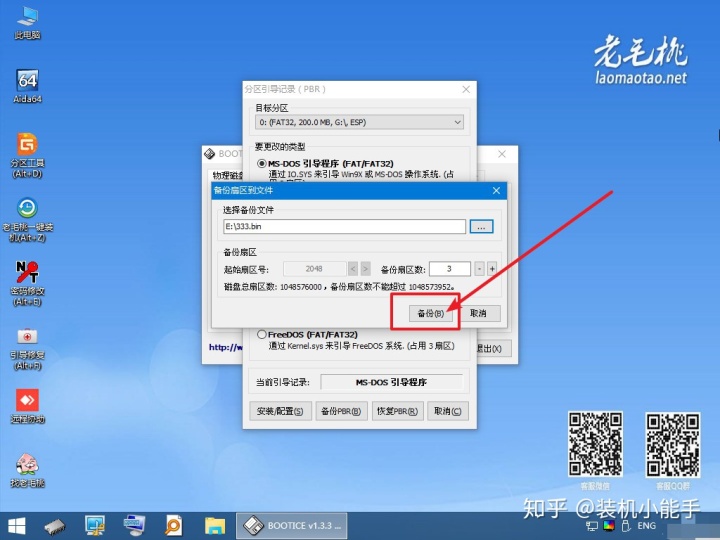Click the network tray icon
720x540 pixels.
(x=592, y=526)
